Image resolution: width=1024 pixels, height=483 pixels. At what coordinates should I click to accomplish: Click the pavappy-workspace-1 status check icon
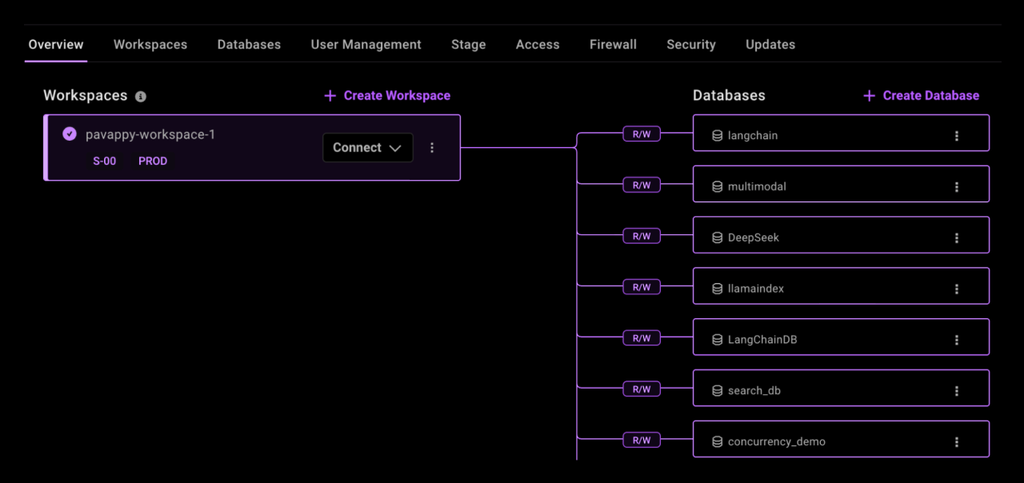(x=69, y=133)
